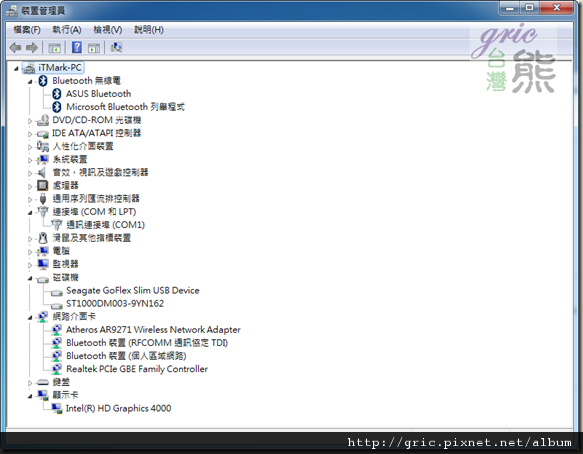Image resolution: width=583 pixels, height=454 pixels.
Task: Click the 裝置管理員 title bar icon
Action: pos(12,11)
